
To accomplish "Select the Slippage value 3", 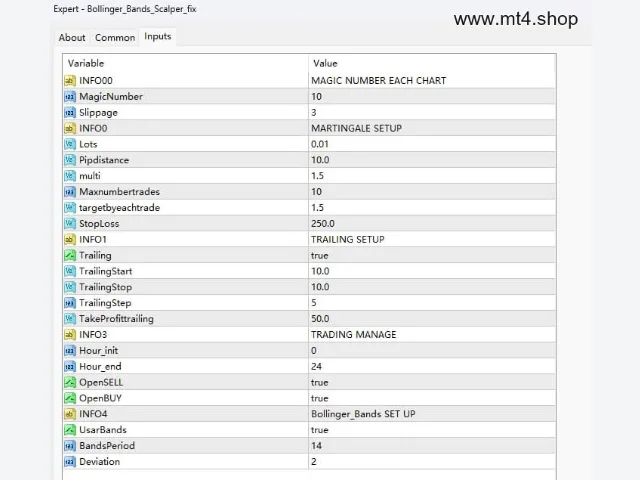I will point(313,113).
